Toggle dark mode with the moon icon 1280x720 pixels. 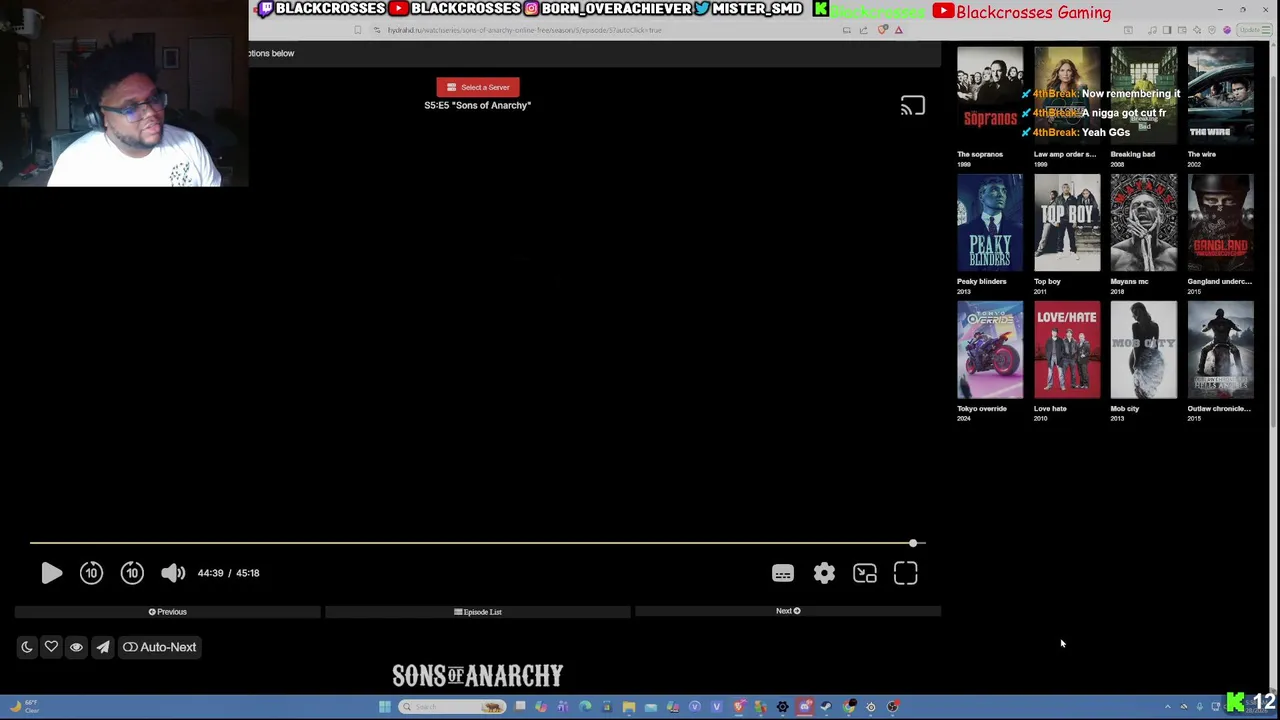27,647
